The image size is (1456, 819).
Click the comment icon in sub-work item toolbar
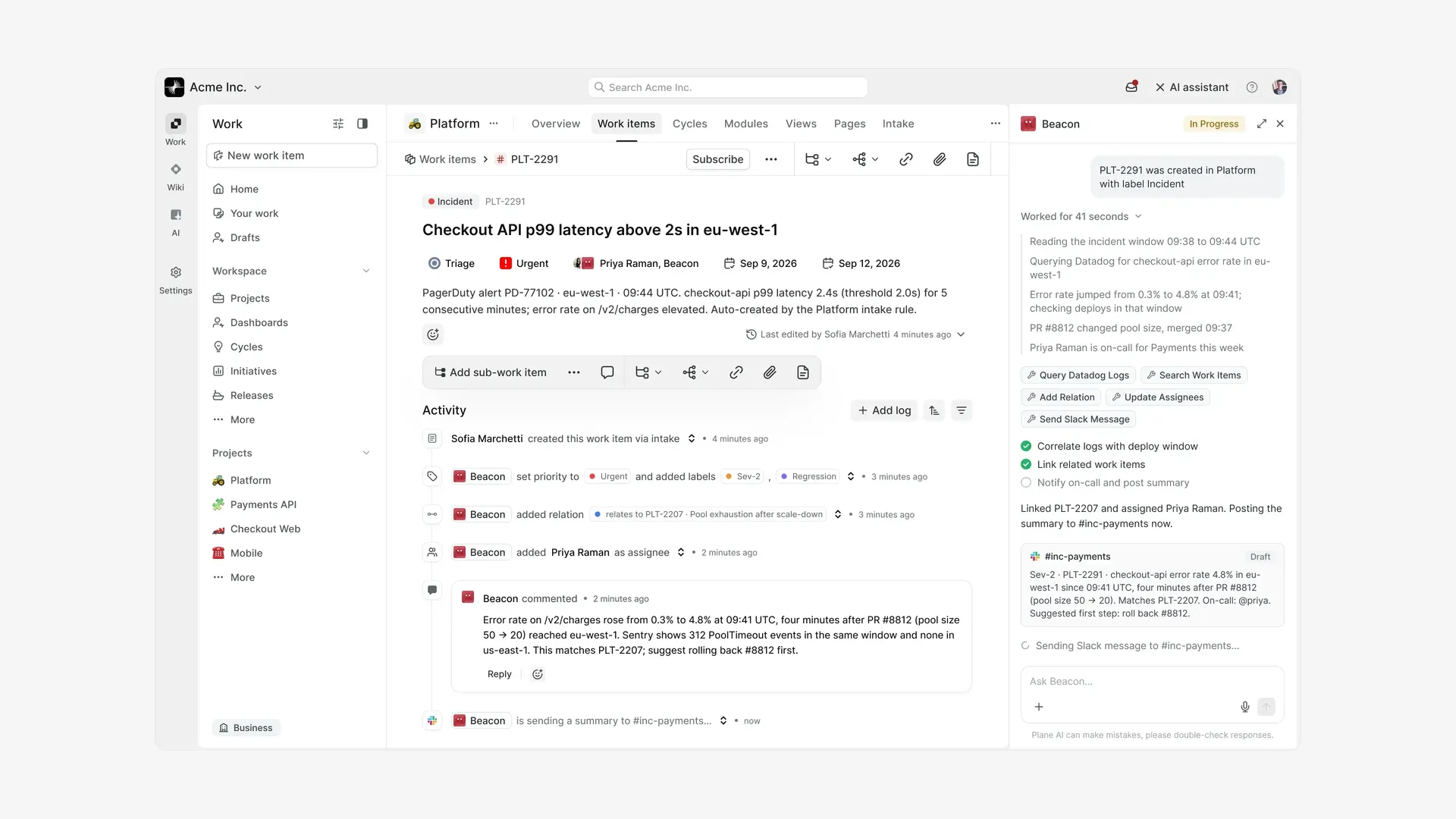click(607, 372)
